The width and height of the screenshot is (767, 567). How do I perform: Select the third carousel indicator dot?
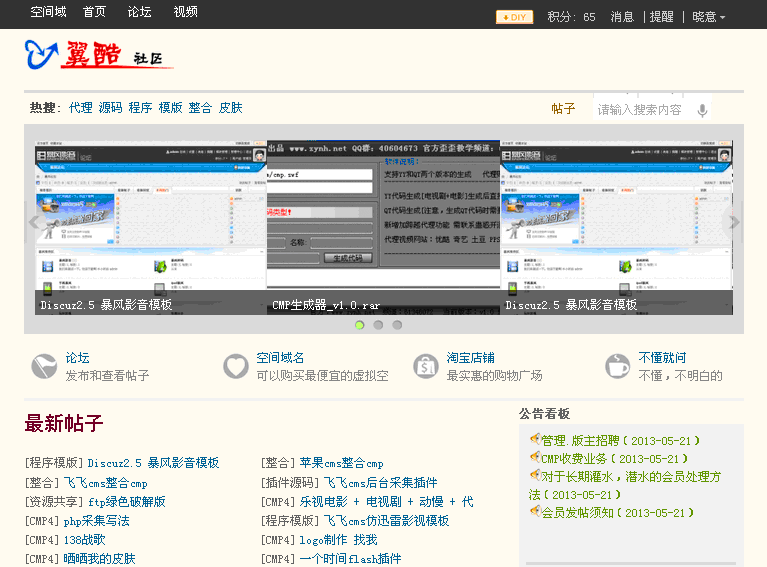point(397,325)
